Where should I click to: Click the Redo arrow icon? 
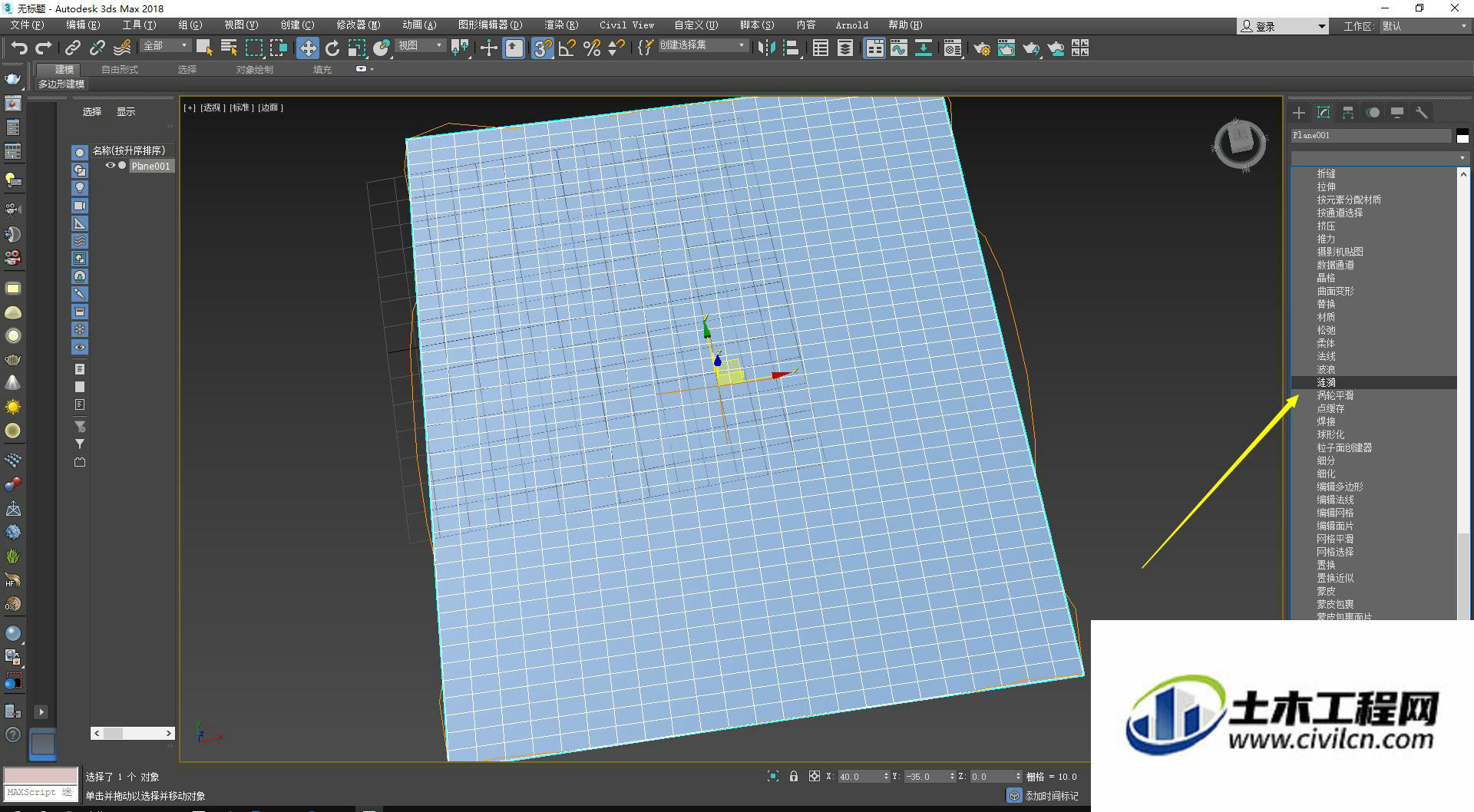pos(44,48)
